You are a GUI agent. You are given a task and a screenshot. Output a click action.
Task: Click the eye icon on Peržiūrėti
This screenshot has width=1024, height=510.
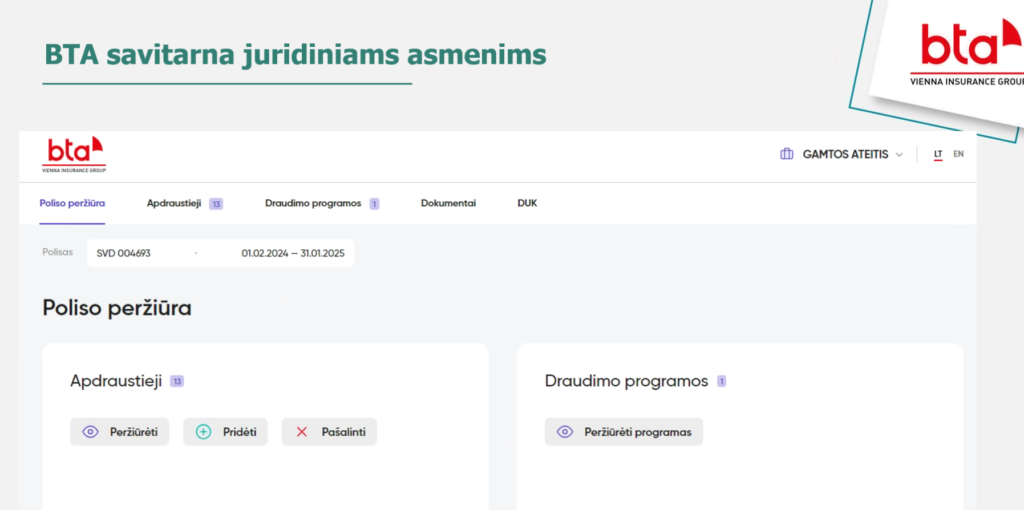(x=90, y=432)
